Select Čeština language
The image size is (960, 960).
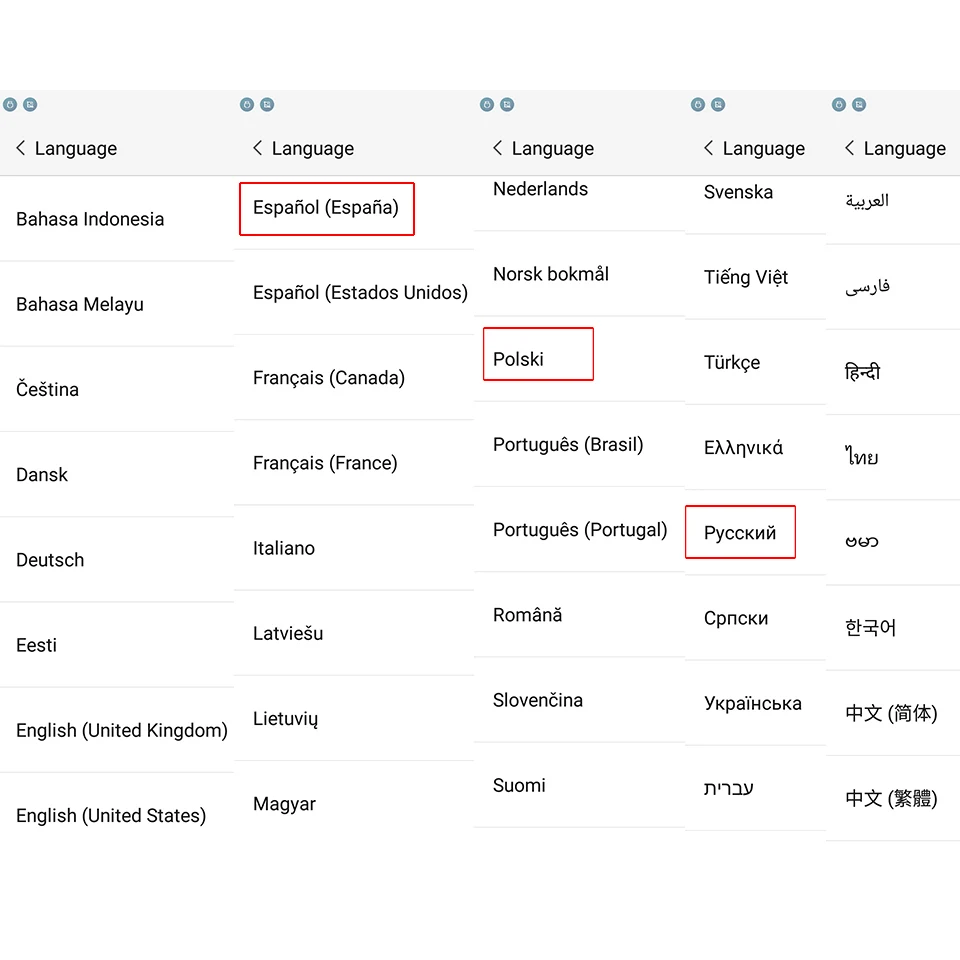(117, 389)
